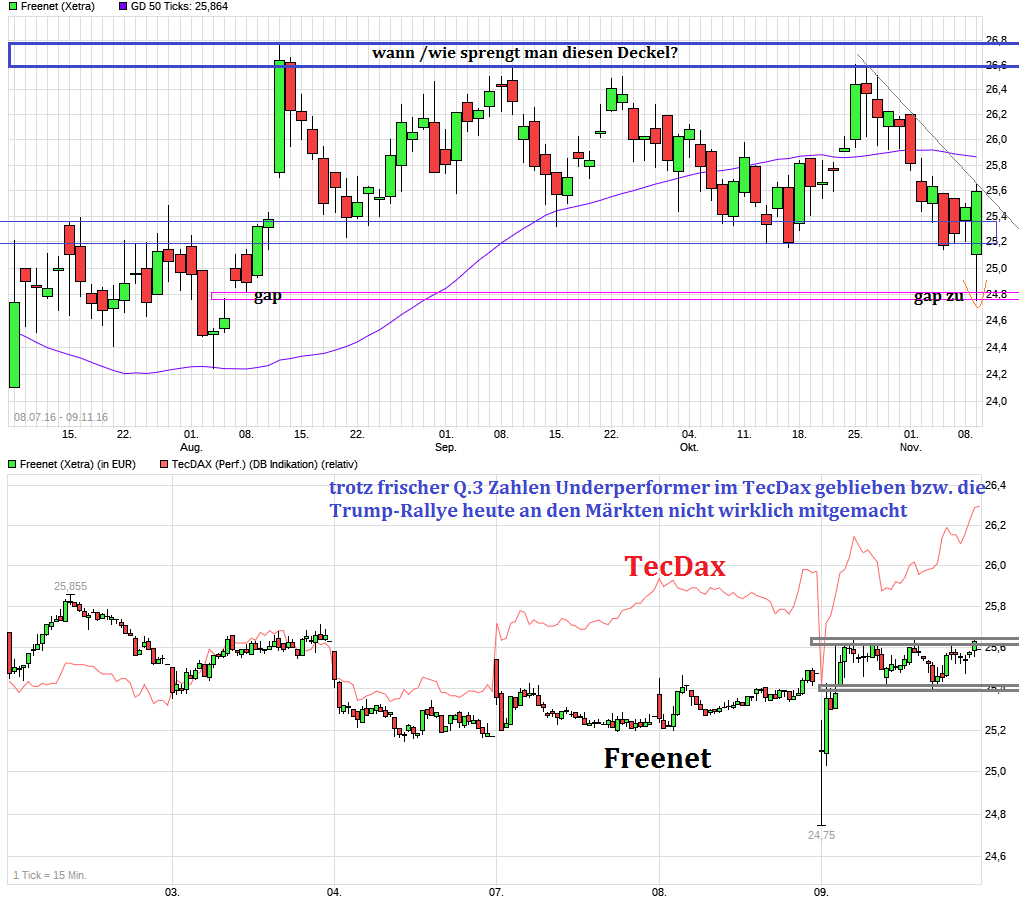Screen dimensions: 1019x916
Task: Click the '24,0' price on upper axis
Action: (x=996, y=401)
